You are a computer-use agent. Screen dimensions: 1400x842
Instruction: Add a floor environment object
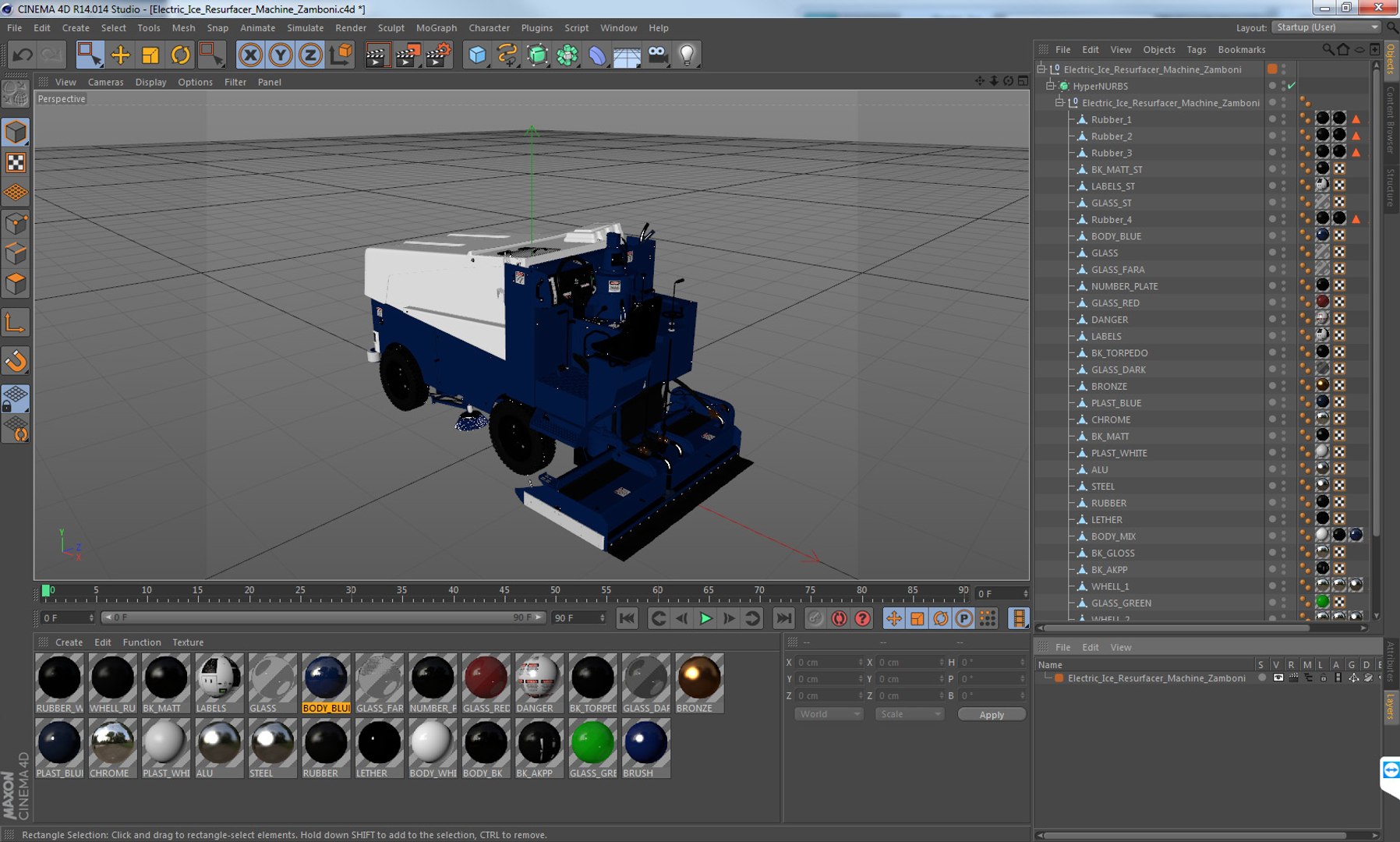pos(627,55)
